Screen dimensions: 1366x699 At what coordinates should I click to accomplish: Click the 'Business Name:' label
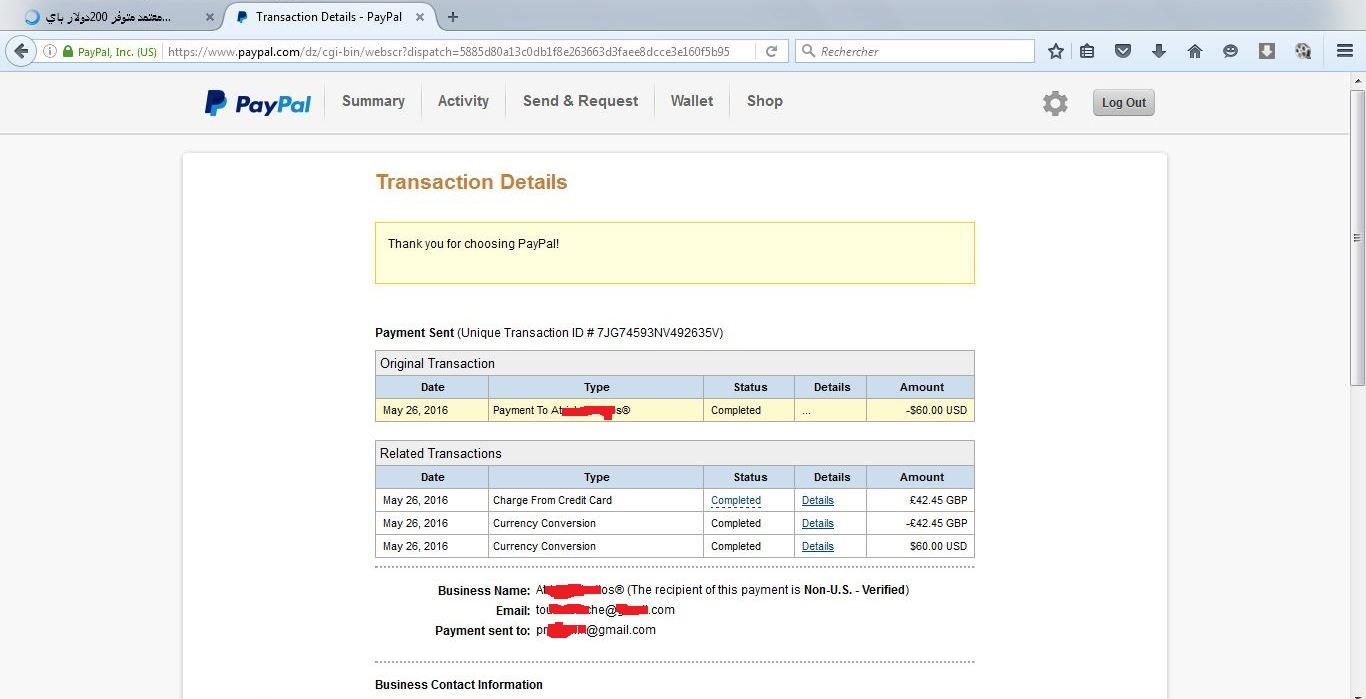pos(484,591)
